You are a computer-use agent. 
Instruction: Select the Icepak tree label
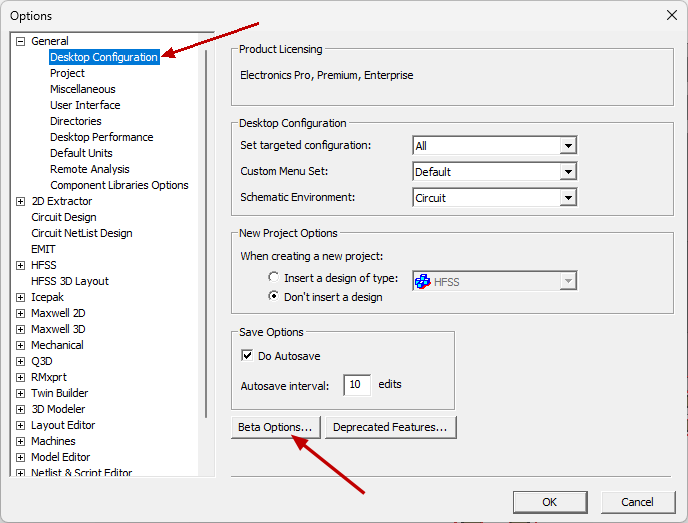pyautogui.click(x=47, y=297)
